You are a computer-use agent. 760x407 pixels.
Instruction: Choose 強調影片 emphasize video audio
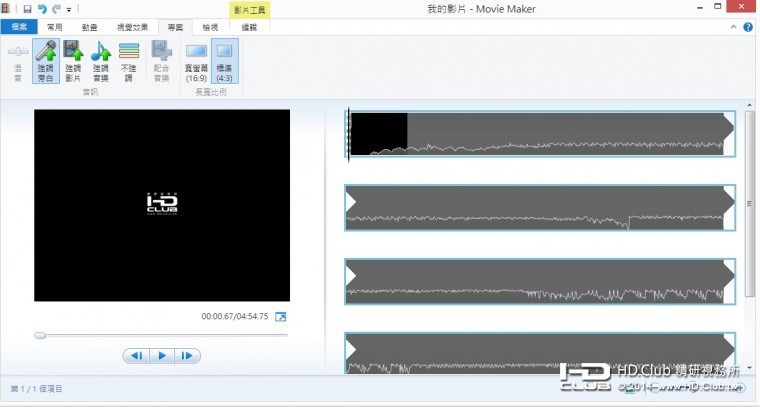tap(73, 62)
